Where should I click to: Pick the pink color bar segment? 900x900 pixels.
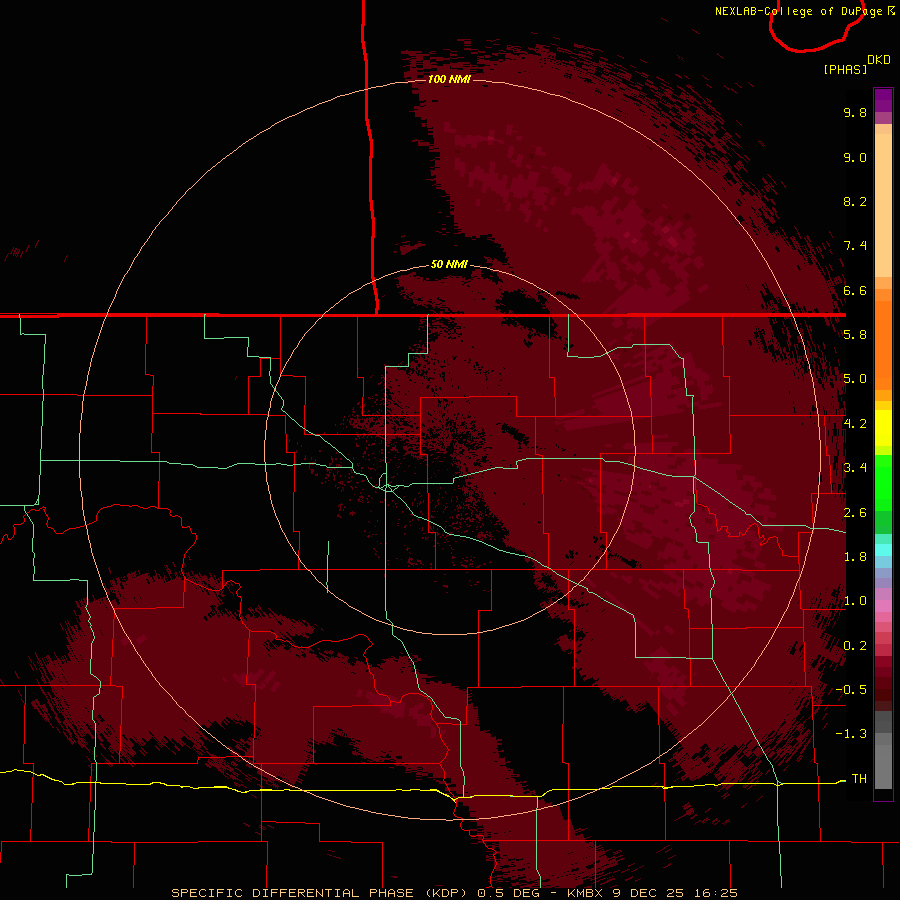pyautogui.click(x=883, y=606)
